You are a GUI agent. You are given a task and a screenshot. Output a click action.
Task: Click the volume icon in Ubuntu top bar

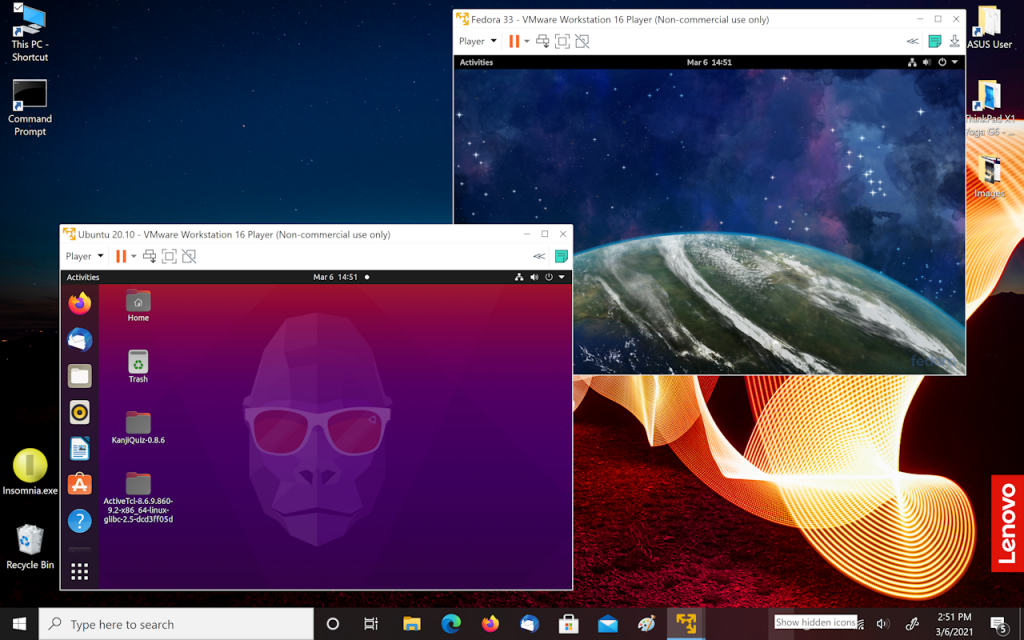click(534, 278)
